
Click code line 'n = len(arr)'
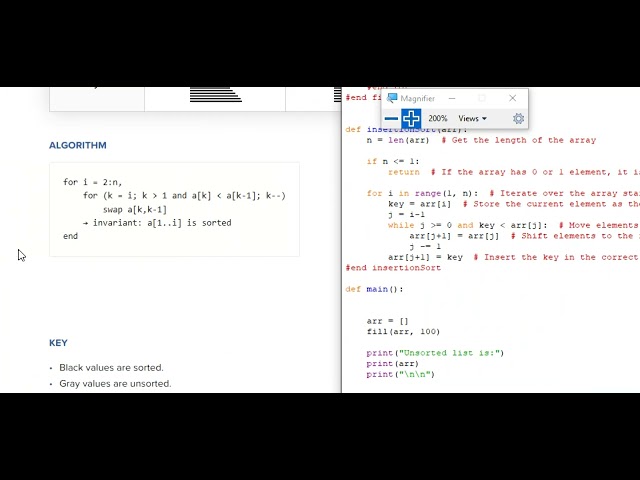(398, 140)
